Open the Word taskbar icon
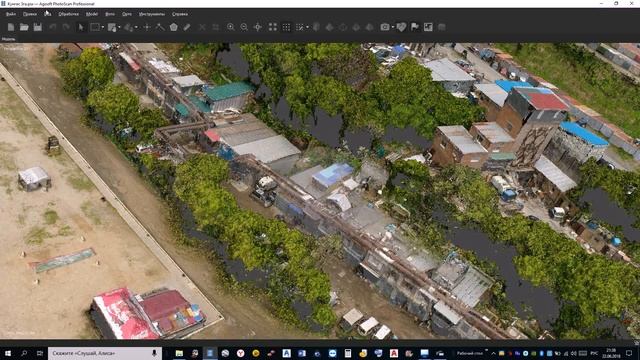The height and width of the screenshot is (360, 640). coord(302,353)
